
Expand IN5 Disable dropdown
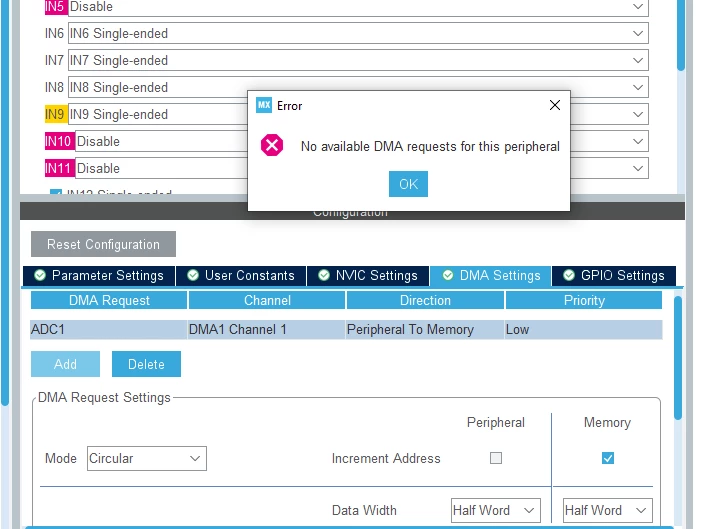(358, 7)
